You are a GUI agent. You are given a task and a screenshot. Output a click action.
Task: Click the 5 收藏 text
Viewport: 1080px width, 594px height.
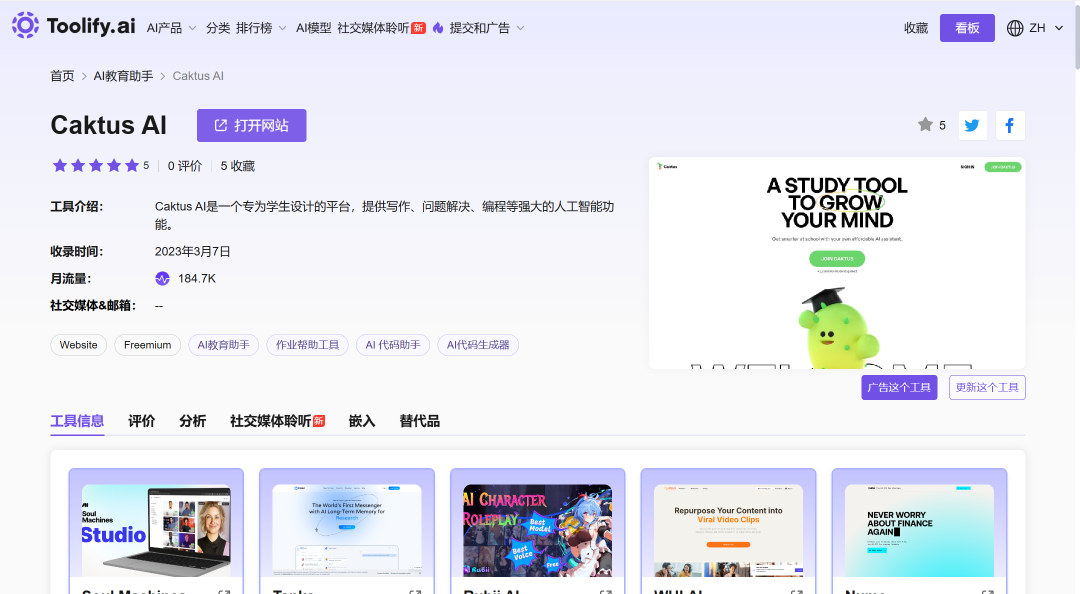[x=238, y=166]
